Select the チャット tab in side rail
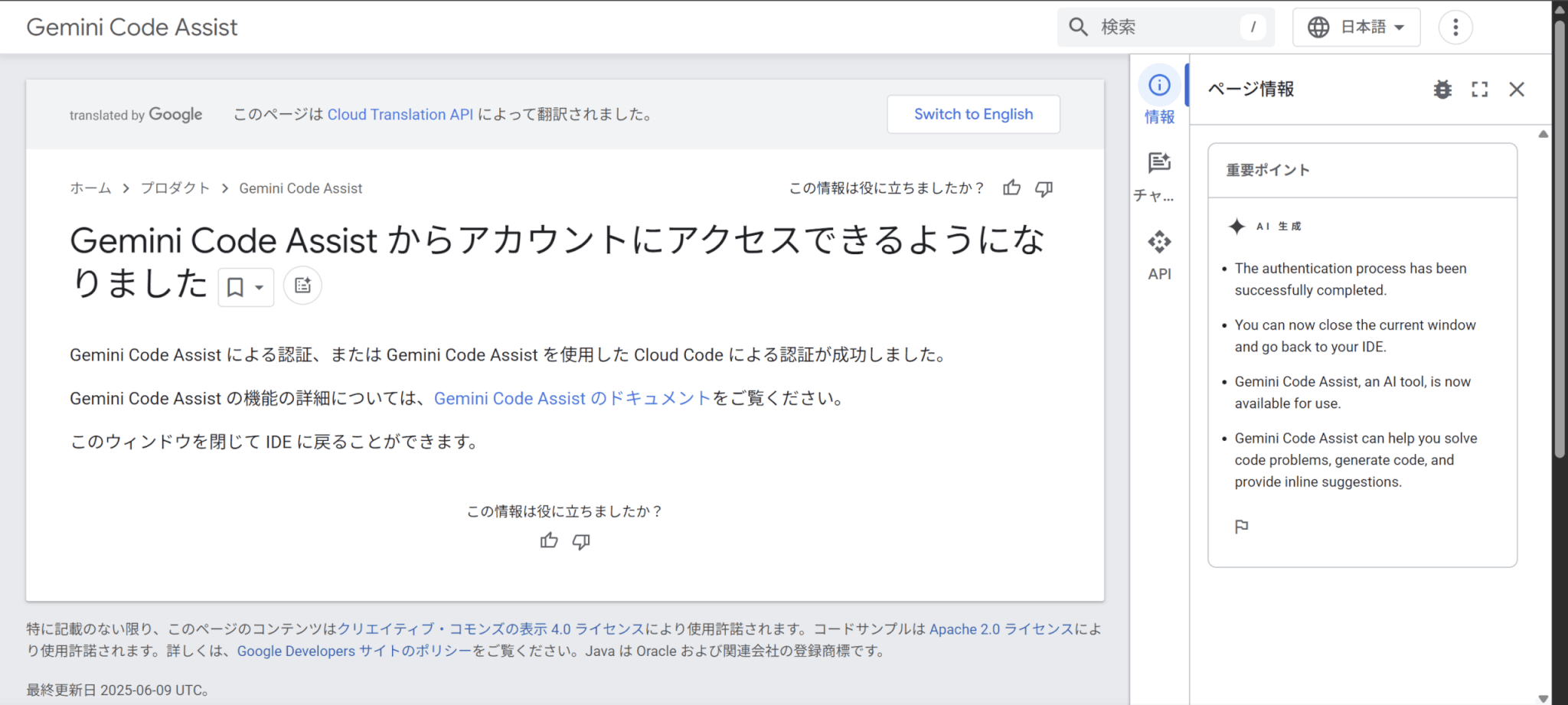Image resolution: width=1568 pixels, height=705 pixels. pos(1159,178)
